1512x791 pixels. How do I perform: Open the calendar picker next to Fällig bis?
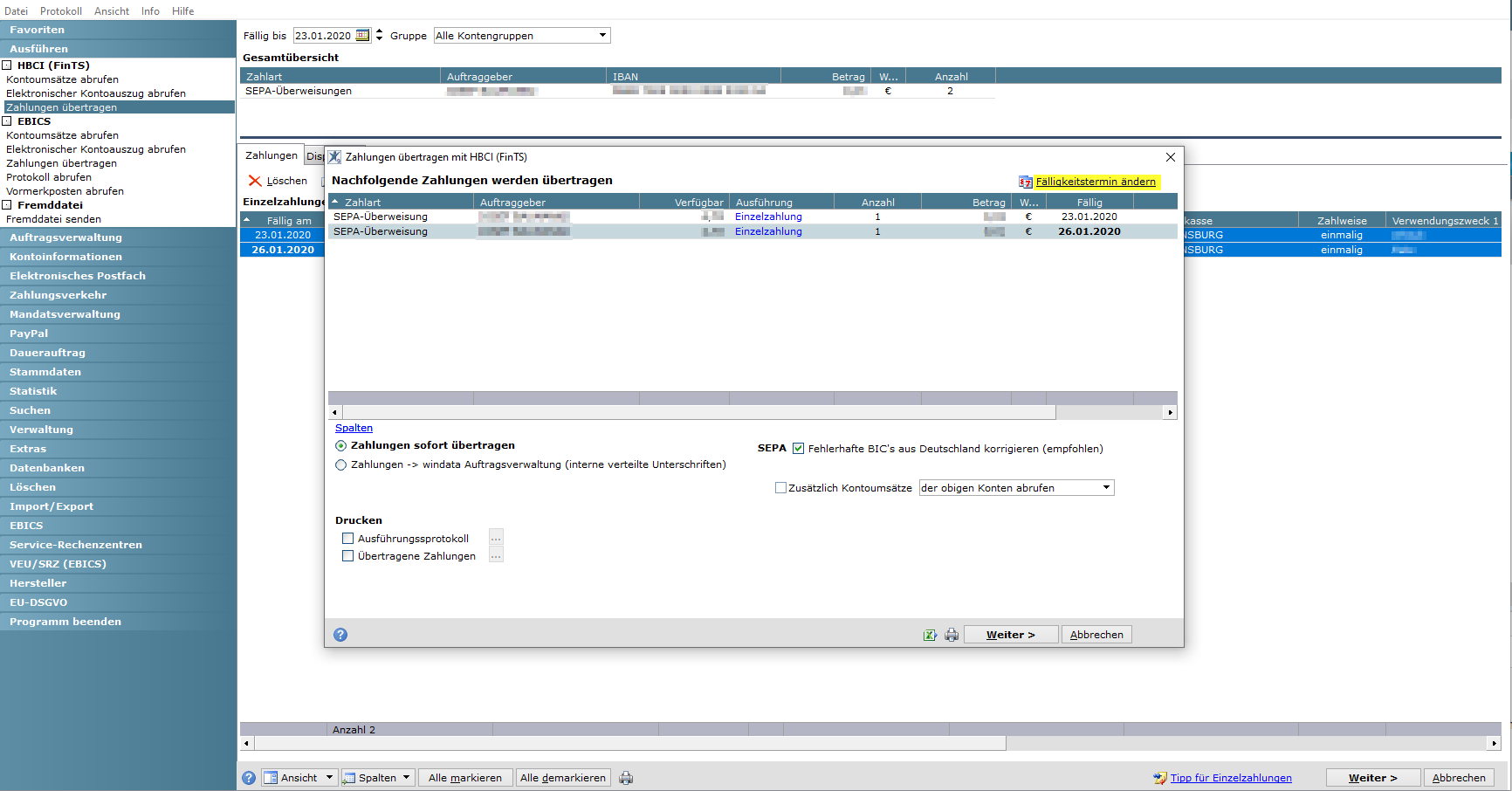362,36
